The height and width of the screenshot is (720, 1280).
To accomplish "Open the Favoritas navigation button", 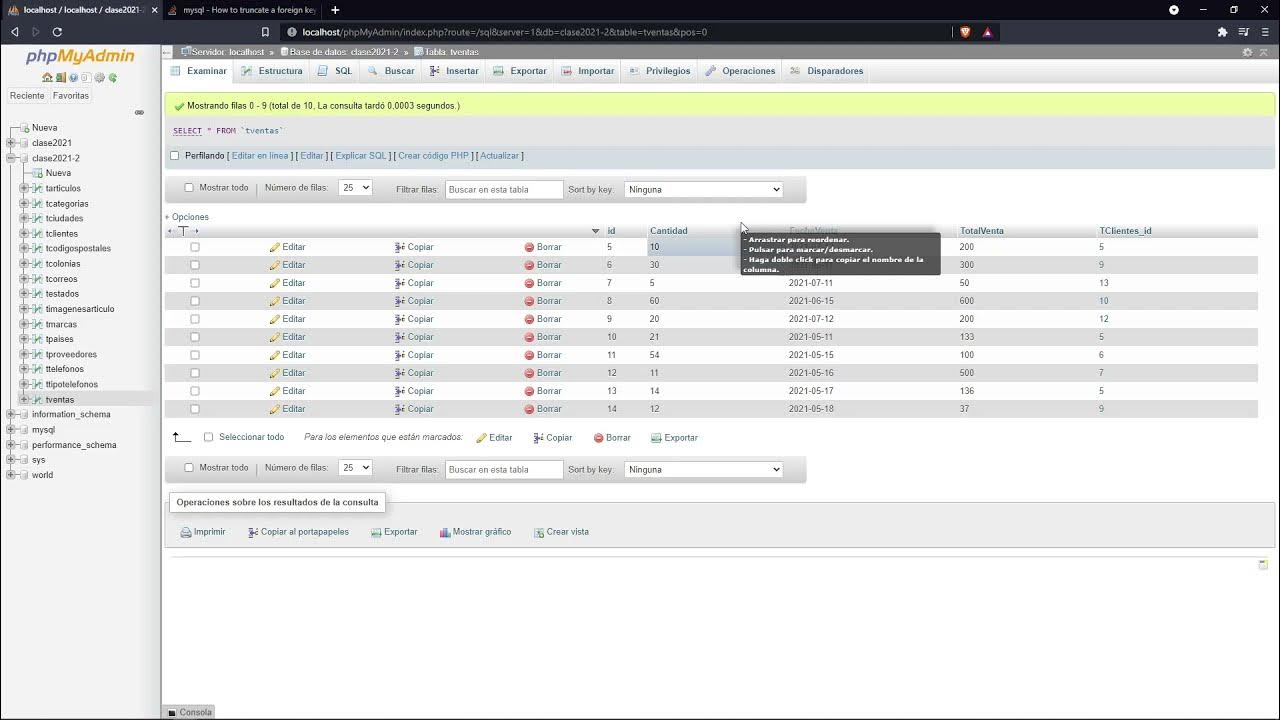I will point(71,96).
